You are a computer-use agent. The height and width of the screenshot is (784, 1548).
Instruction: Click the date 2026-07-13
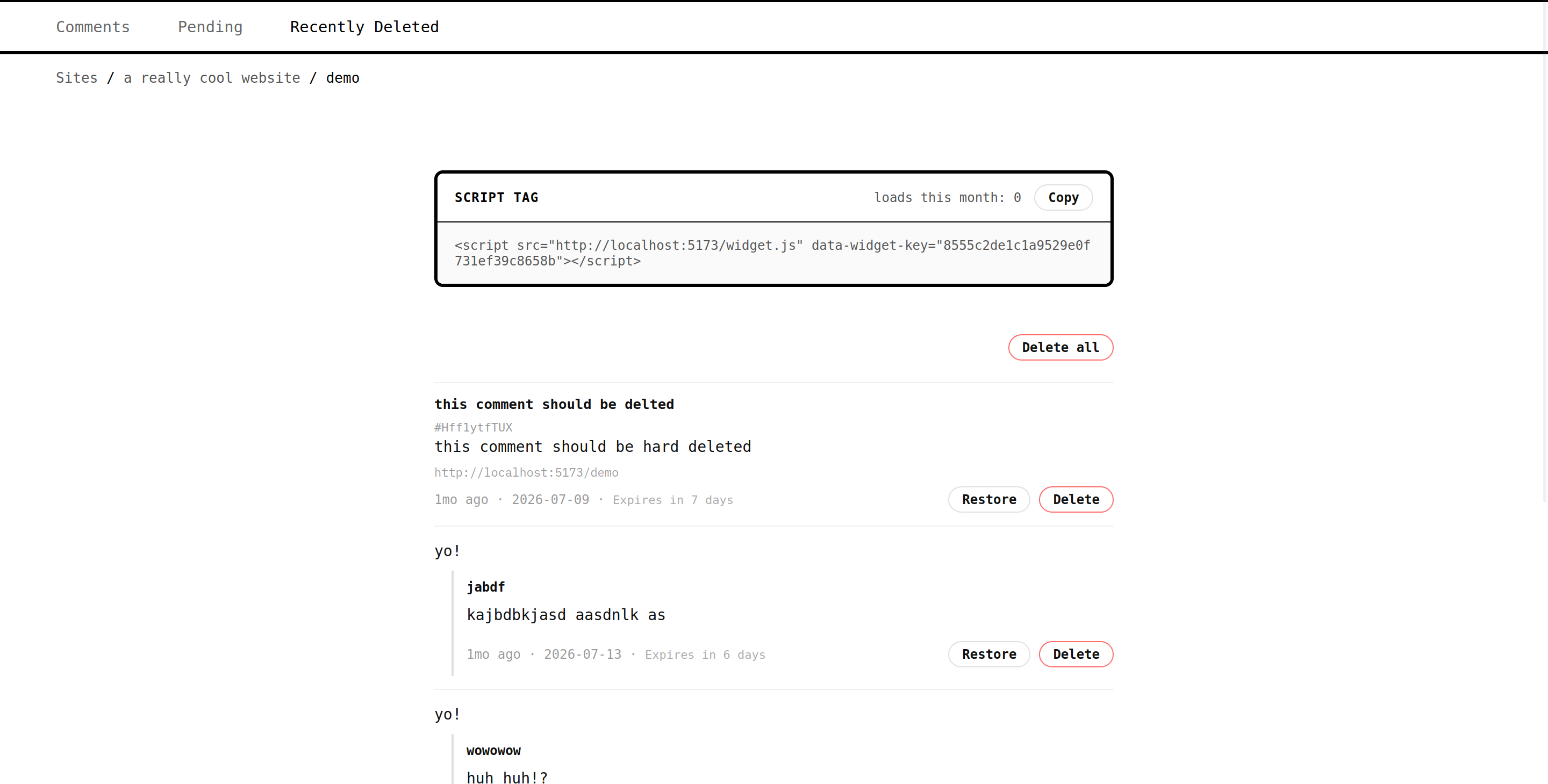582,655
